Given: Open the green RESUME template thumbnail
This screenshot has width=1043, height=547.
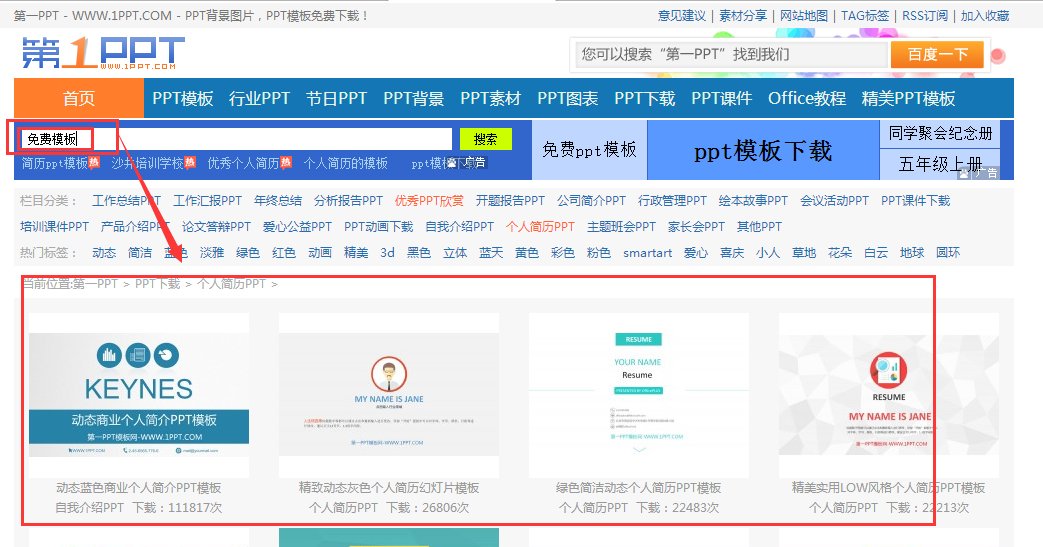Looking at the screenshot, I should point(639,395).
